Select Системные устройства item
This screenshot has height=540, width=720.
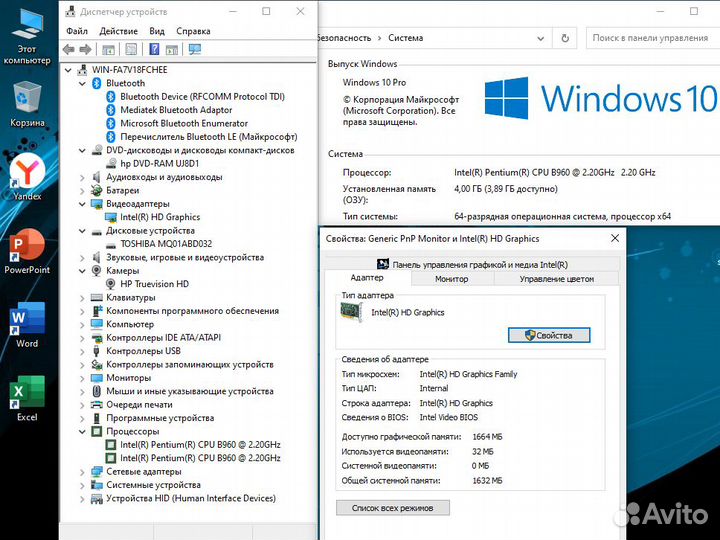pos(153,485)
